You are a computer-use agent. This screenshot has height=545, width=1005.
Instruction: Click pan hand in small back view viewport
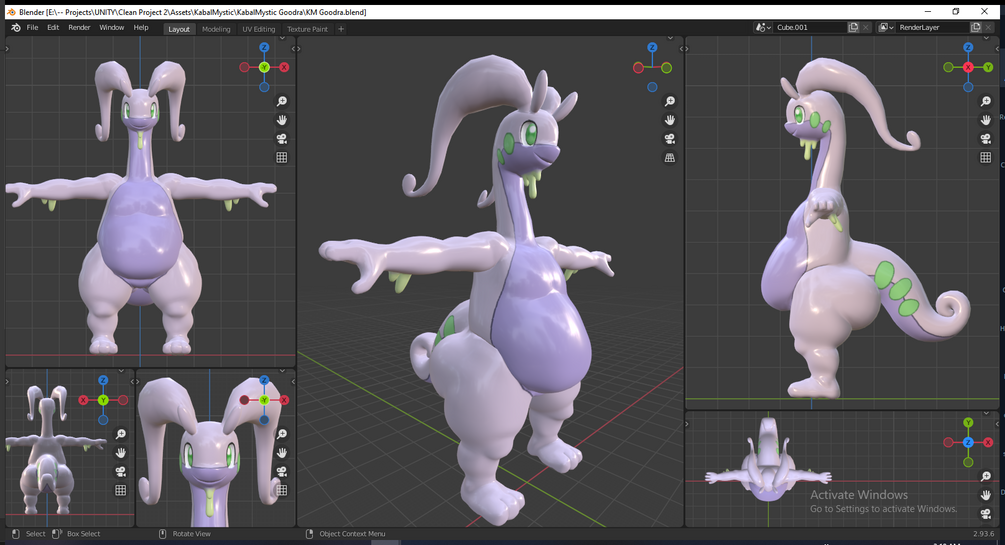pyautogui.click(x=120, y=453)
